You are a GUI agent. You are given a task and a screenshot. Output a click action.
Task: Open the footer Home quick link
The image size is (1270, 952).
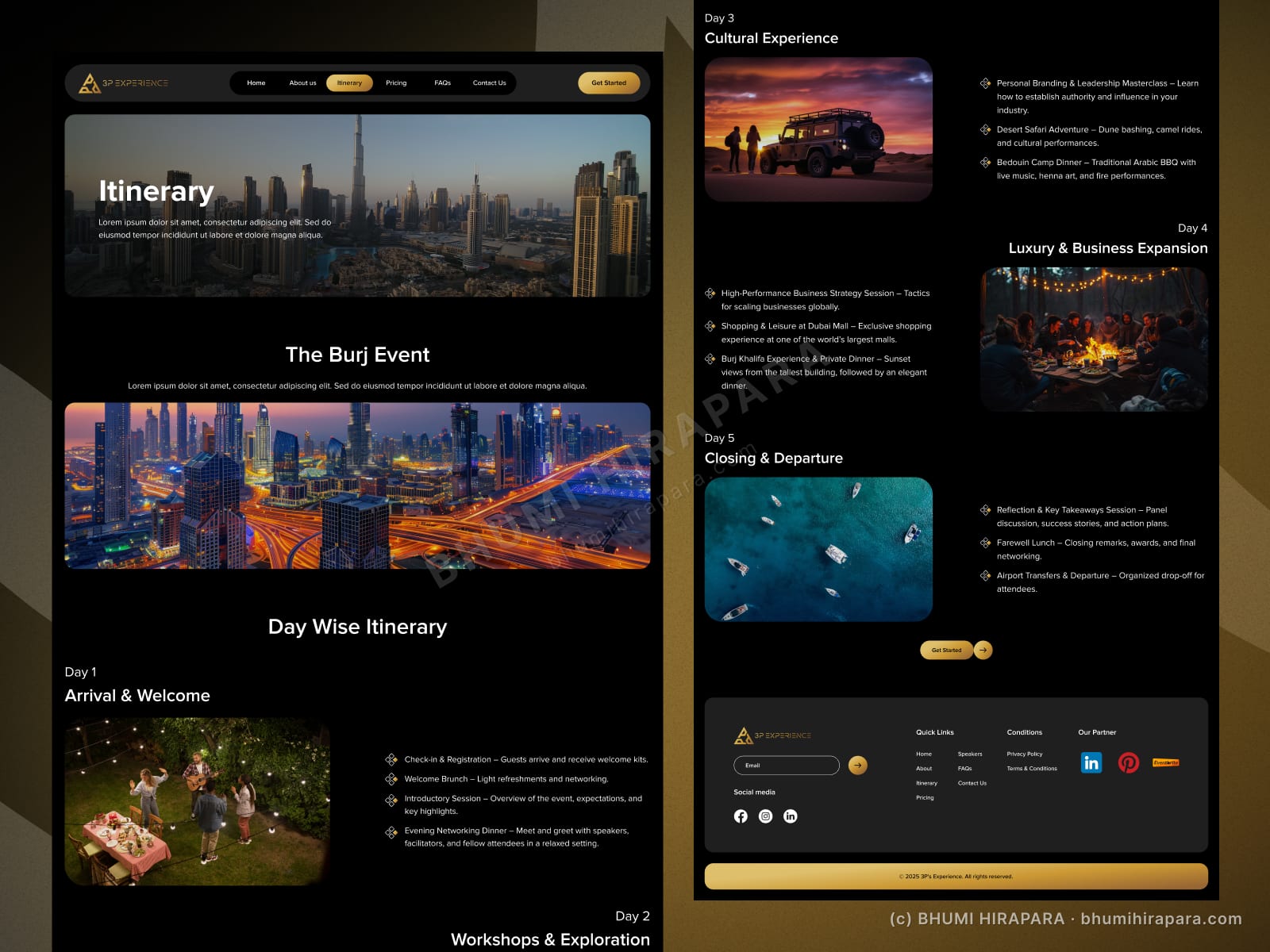point(924,754)
